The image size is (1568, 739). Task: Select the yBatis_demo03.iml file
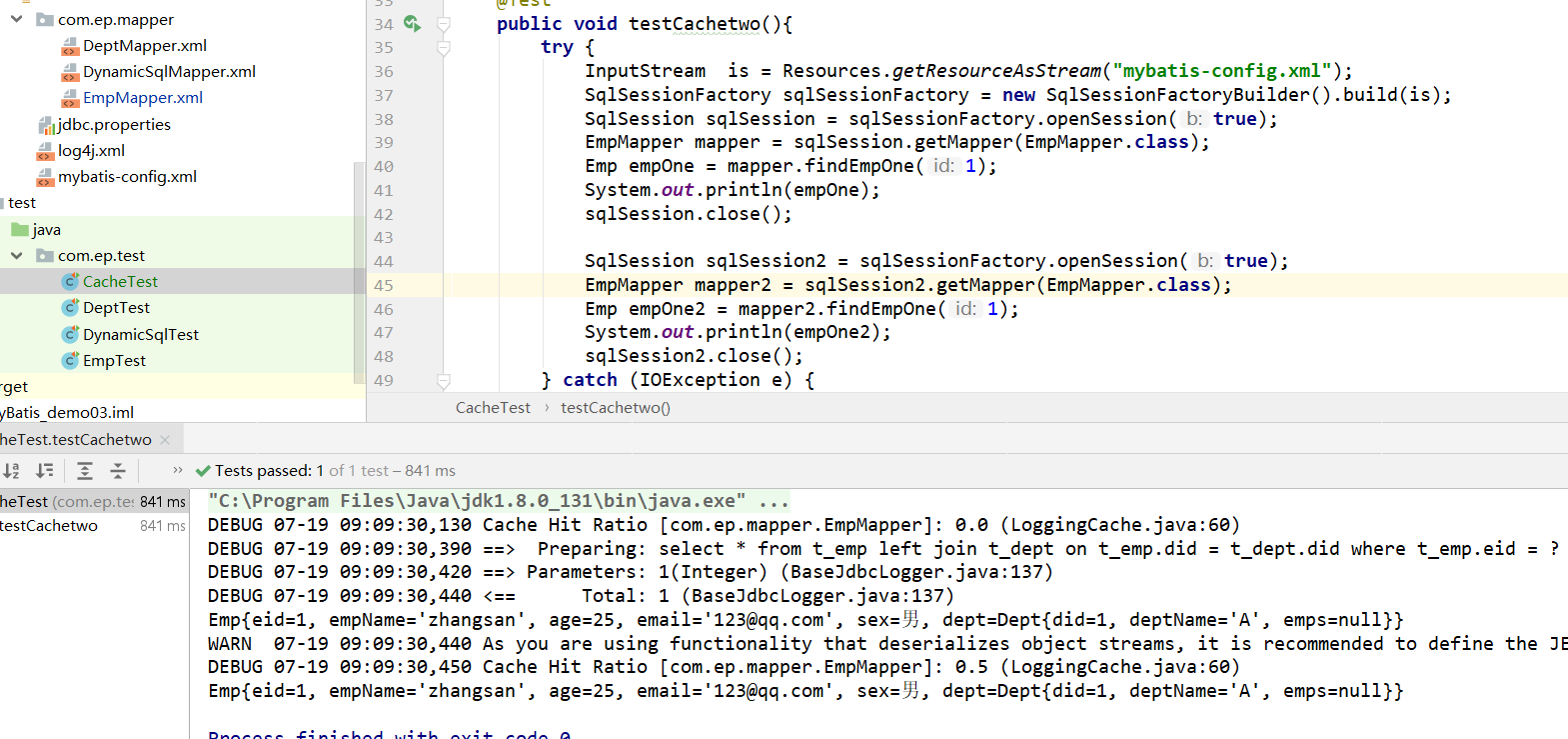point(67,413)
